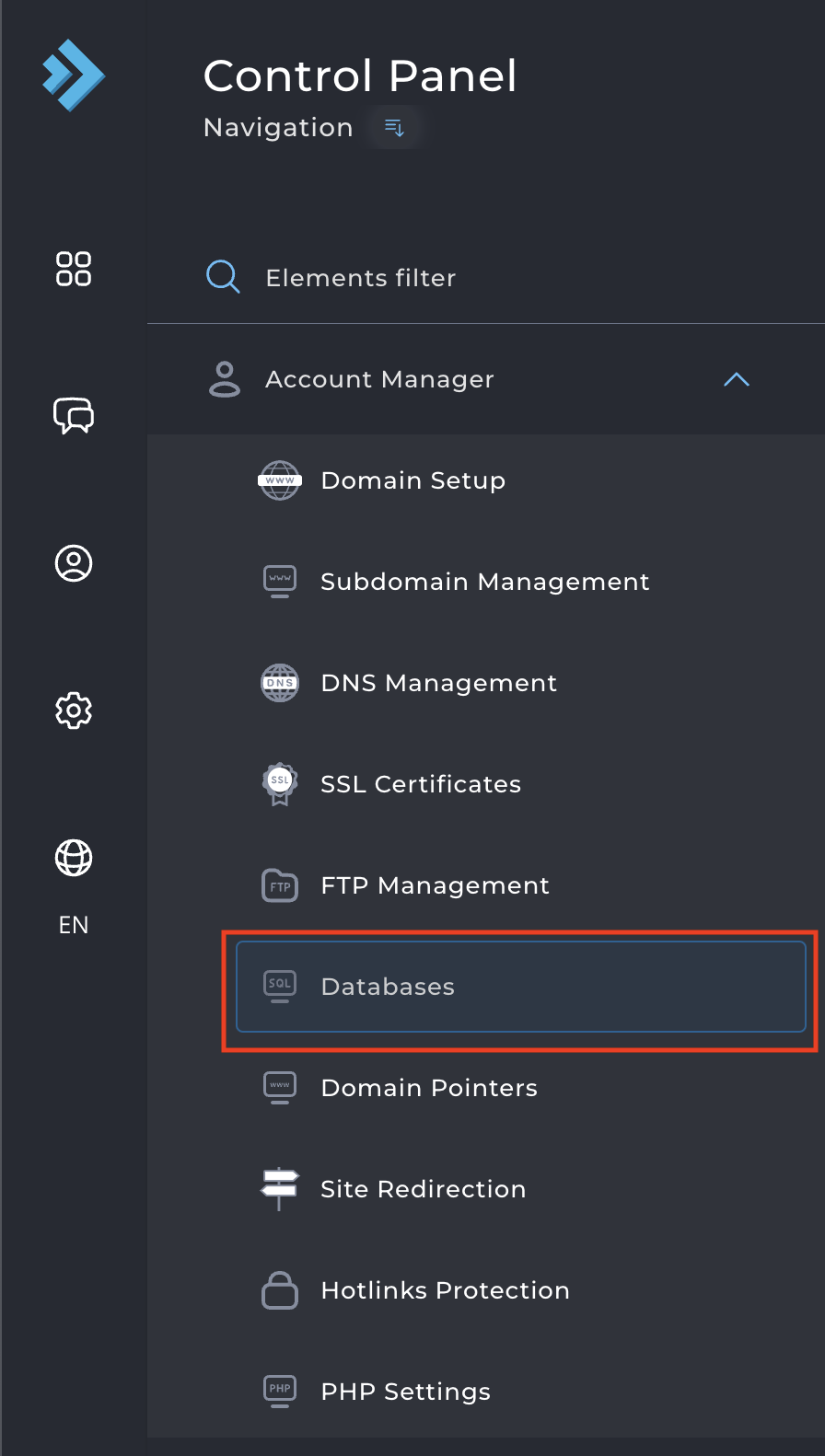This screenshot has height=1456, width=825.
Task: Click the Control Panel title
Action: (x=360, y=75)
